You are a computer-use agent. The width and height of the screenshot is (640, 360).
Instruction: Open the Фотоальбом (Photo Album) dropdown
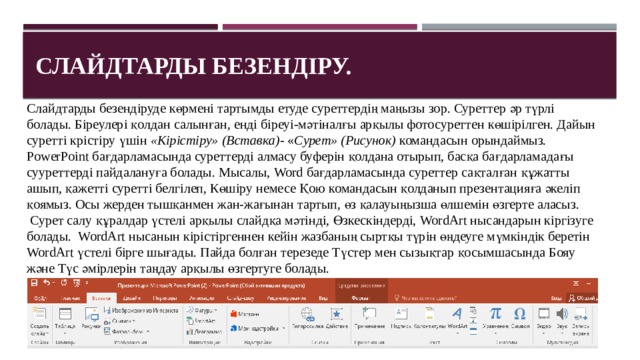tap(127, 331)
